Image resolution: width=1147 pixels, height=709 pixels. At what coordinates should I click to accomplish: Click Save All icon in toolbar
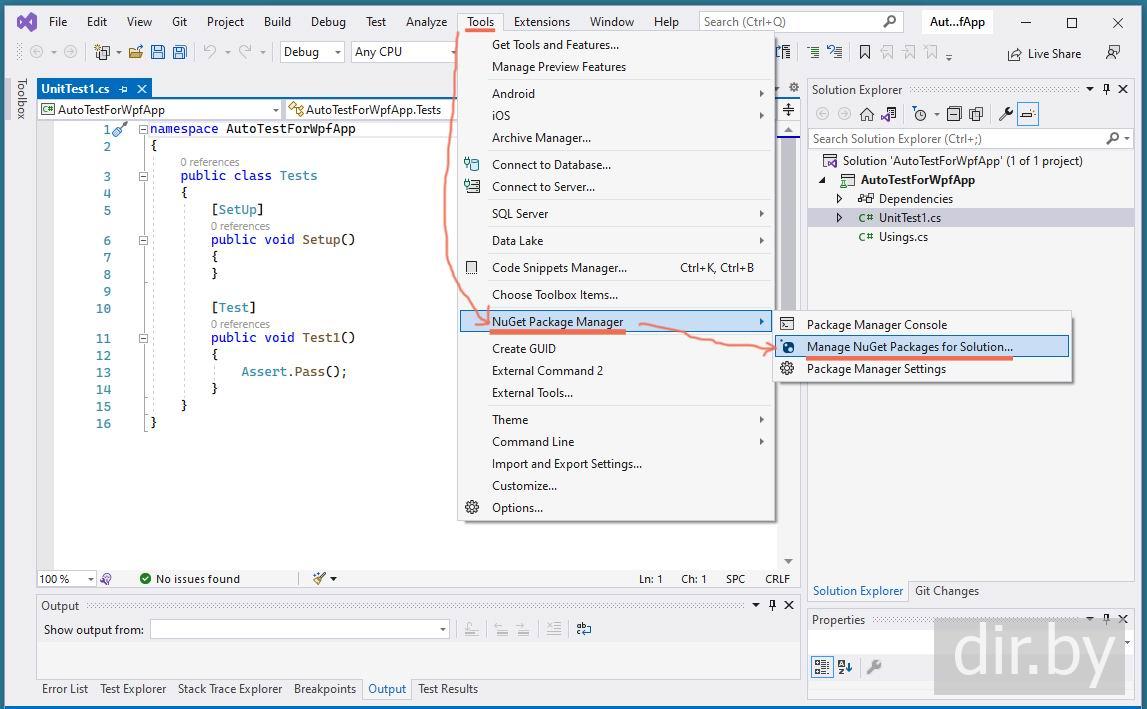click(x=179, y=52)
